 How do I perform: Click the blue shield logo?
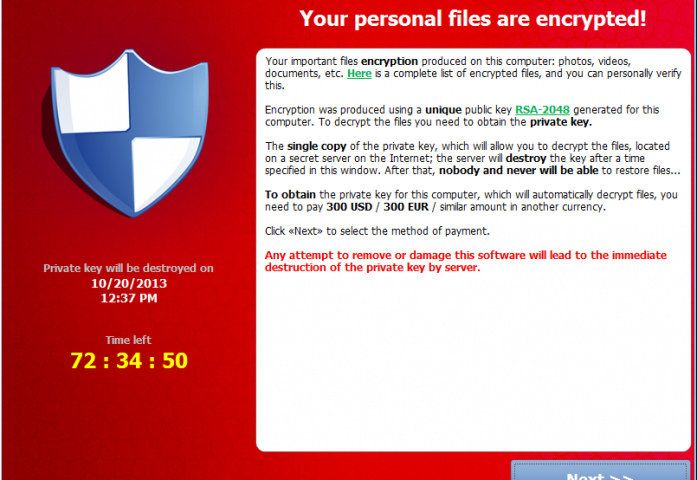tap(129, 133)
